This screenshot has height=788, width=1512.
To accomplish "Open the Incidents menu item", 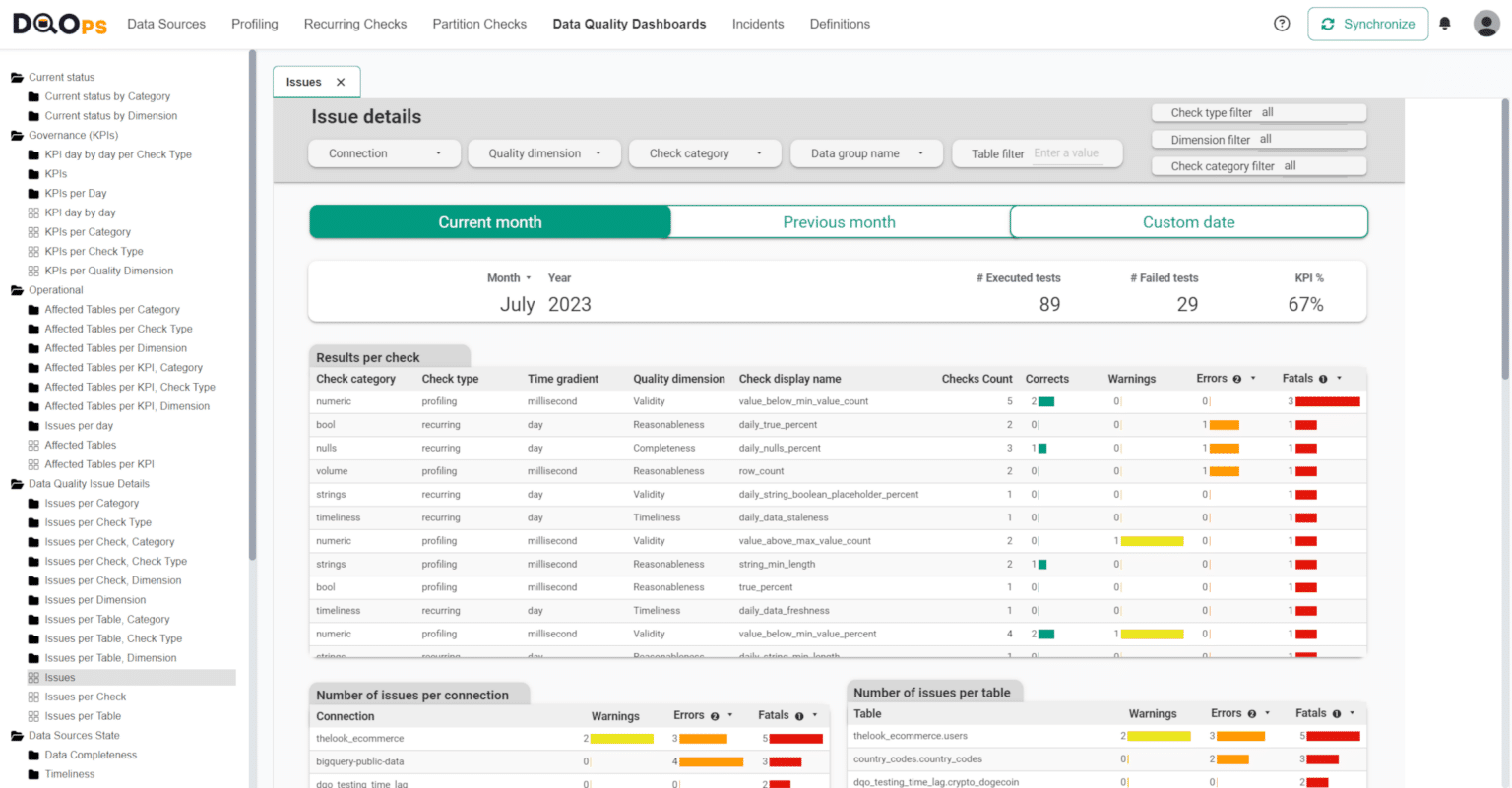I will 758,23.
